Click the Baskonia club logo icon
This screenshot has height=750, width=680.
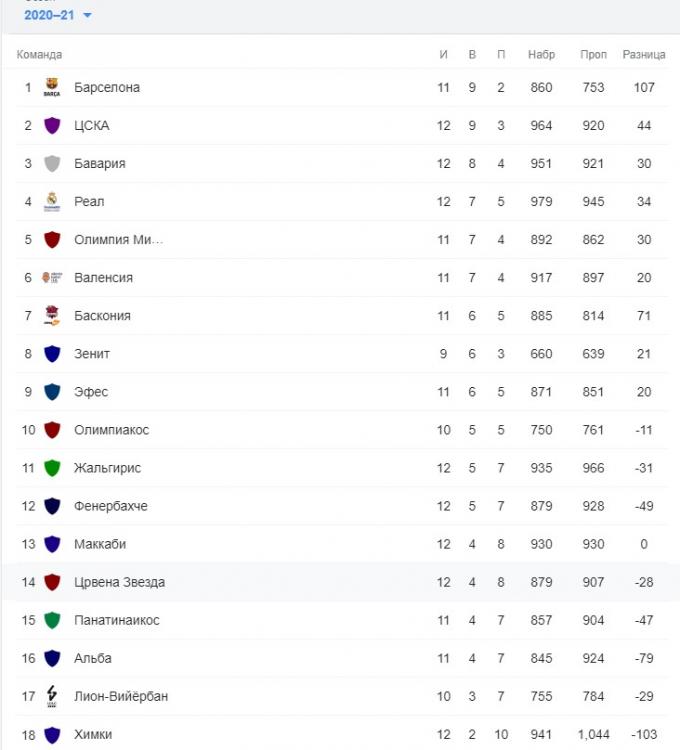coord(52,316)
